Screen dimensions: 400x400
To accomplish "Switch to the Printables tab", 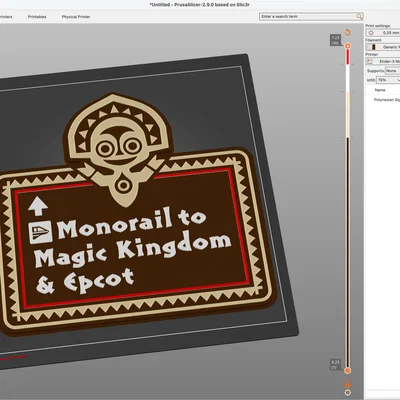I will pos(37,17).
